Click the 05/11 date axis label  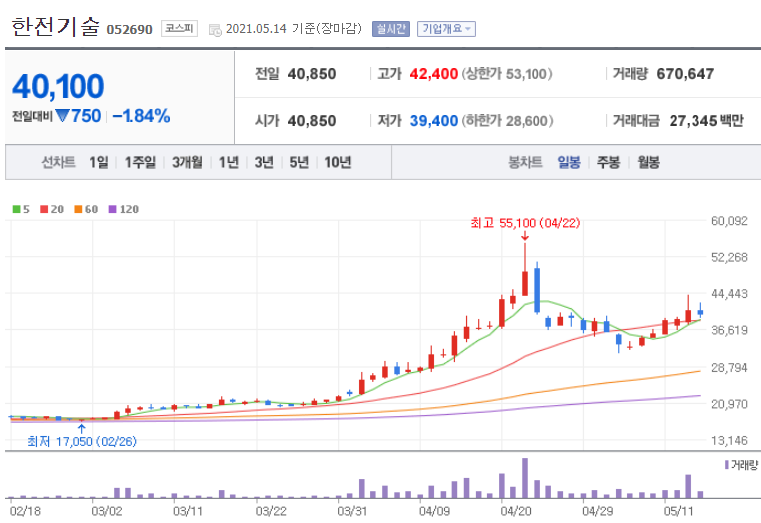coord(678,511)
